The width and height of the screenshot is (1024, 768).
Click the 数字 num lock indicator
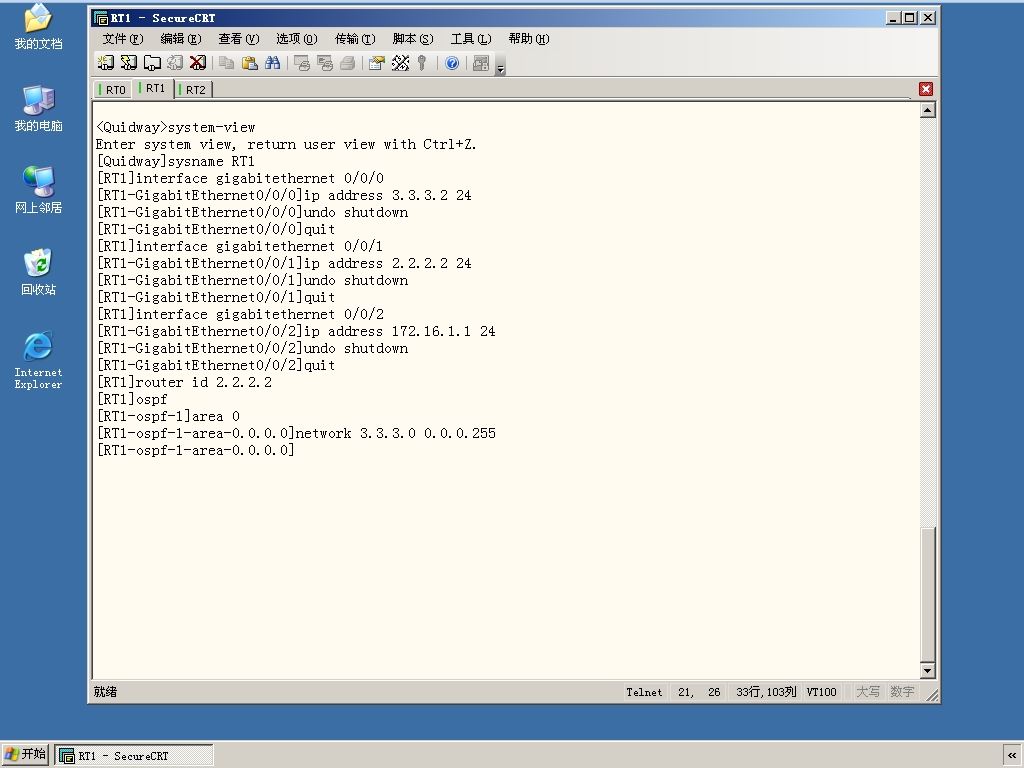[x=902, y=692]
